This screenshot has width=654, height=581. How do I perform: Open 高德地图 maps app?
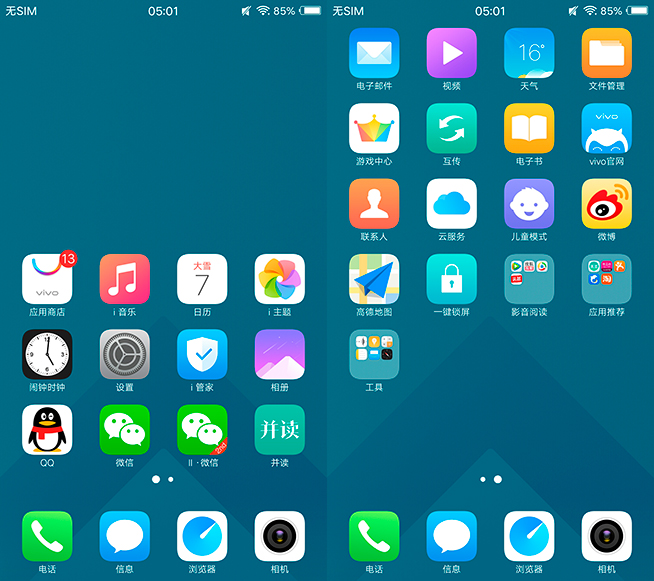click(x=374, y=279)
